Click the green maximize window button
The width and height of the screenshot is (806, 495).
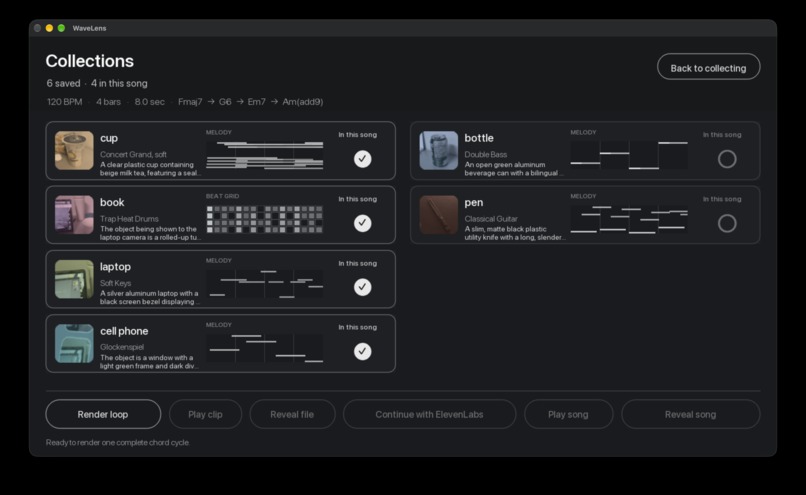pos(61,28)
